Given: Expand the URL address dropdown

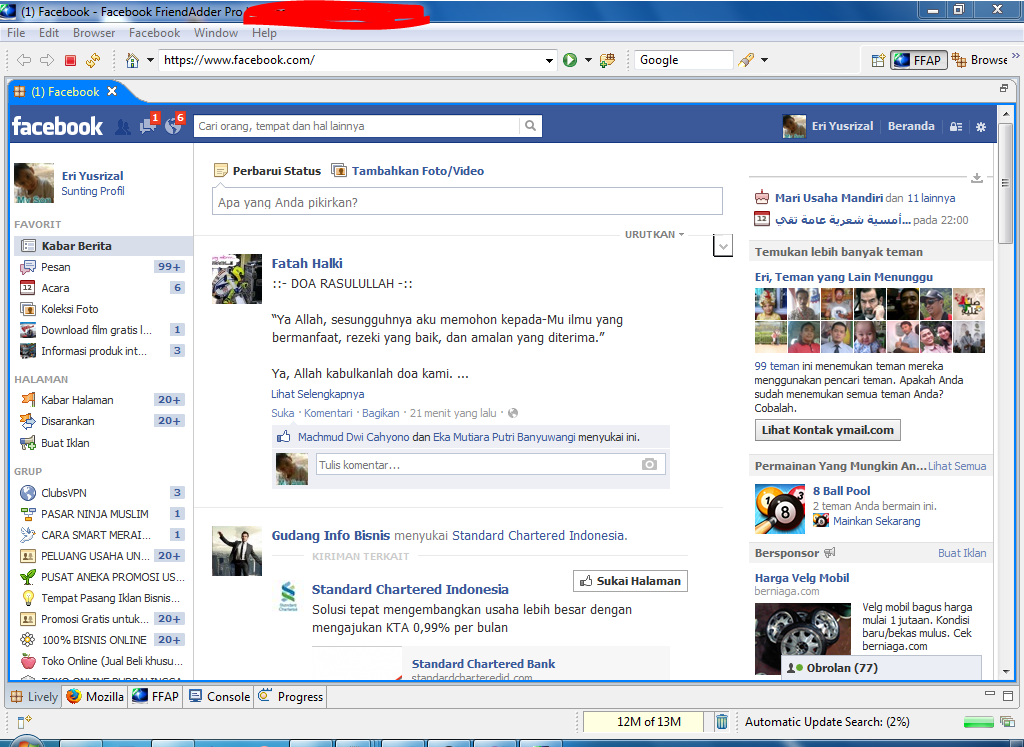Looking at the screenshot, I should 549,61.
